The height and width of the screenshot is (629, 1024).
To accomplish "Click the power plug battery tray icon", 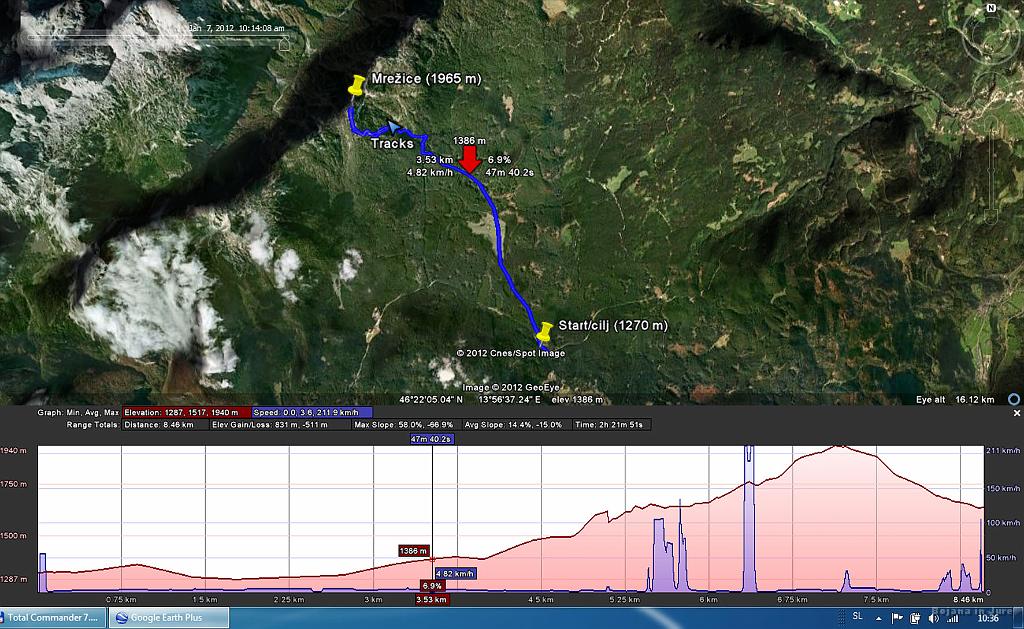I will pyautogui.click(x=916, y=618).
